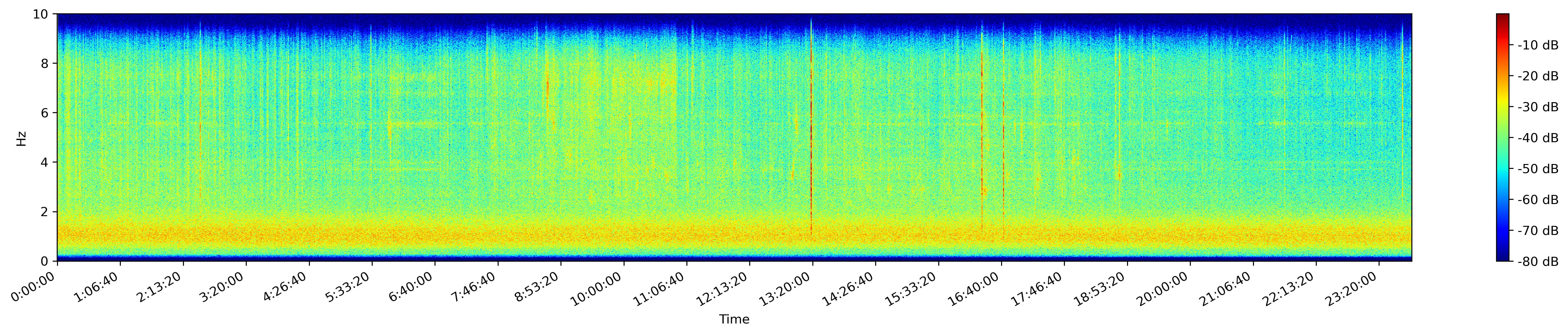The height and width of the screenshot is (335, 1568).
Task: Click the -40 dB colorbar label
Action: (x=1538, y=138)
